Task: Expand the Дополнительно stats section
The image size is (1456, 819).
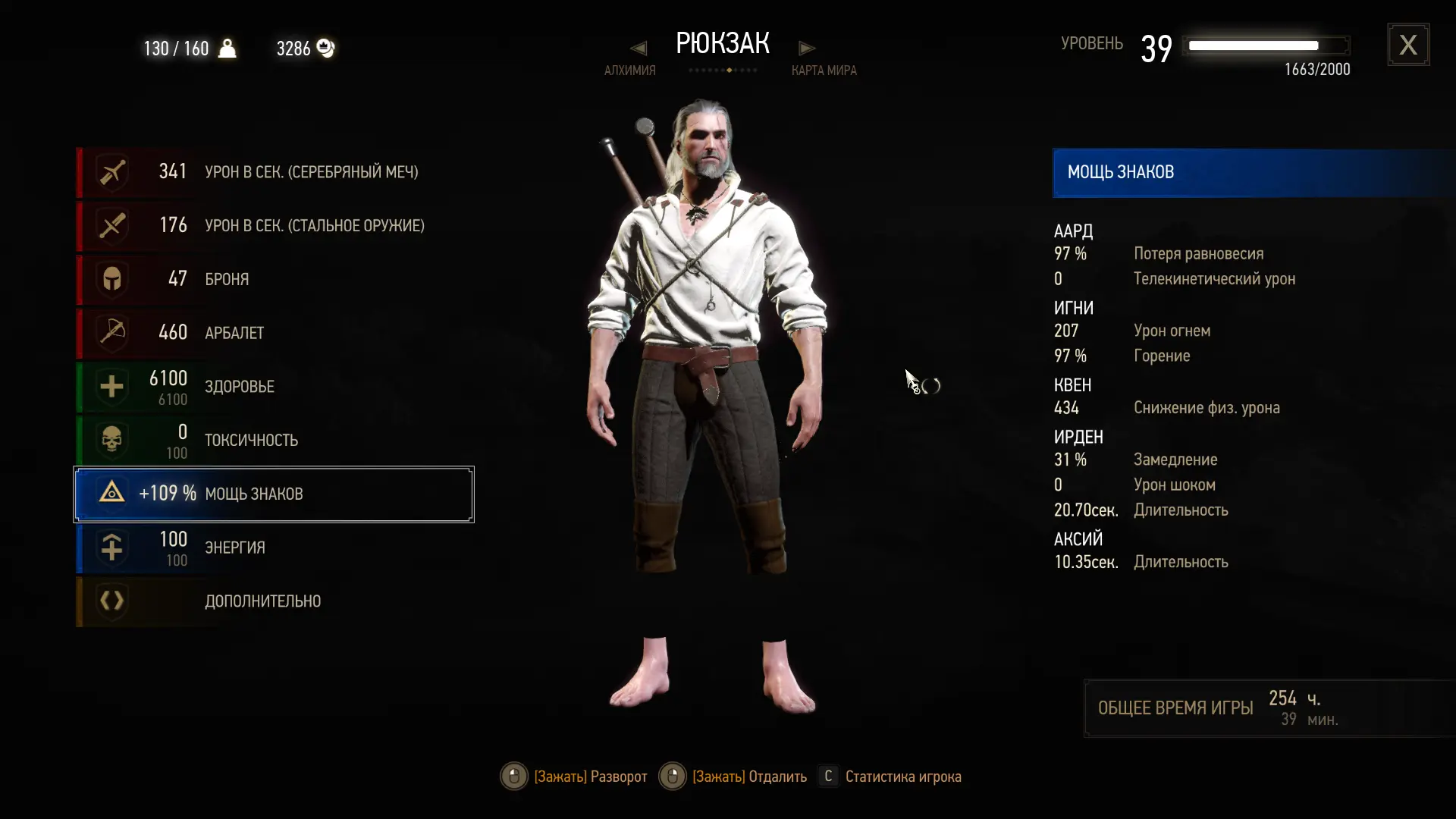Action: 275,601
